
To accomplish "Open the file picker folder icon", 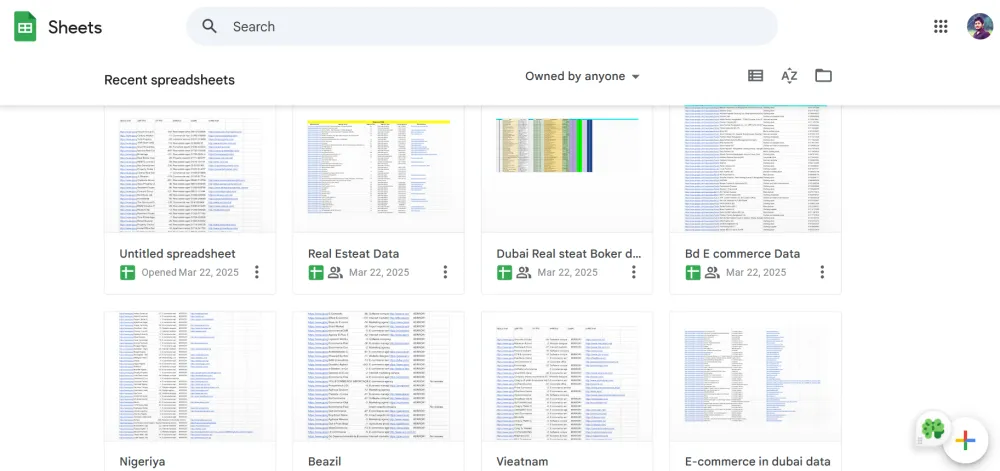I will coord(823,76).
